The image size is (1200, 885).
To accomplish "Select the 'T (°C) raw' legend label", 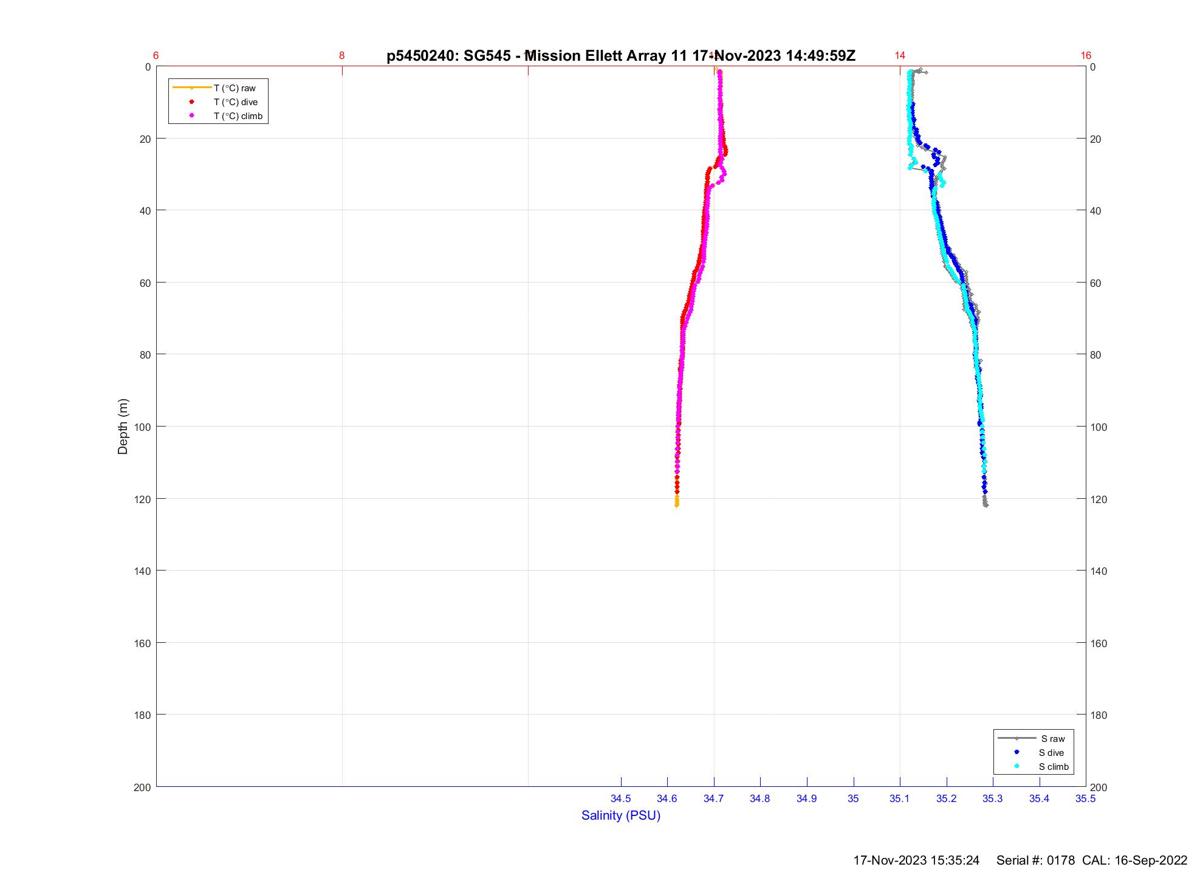I will point(235,88).
